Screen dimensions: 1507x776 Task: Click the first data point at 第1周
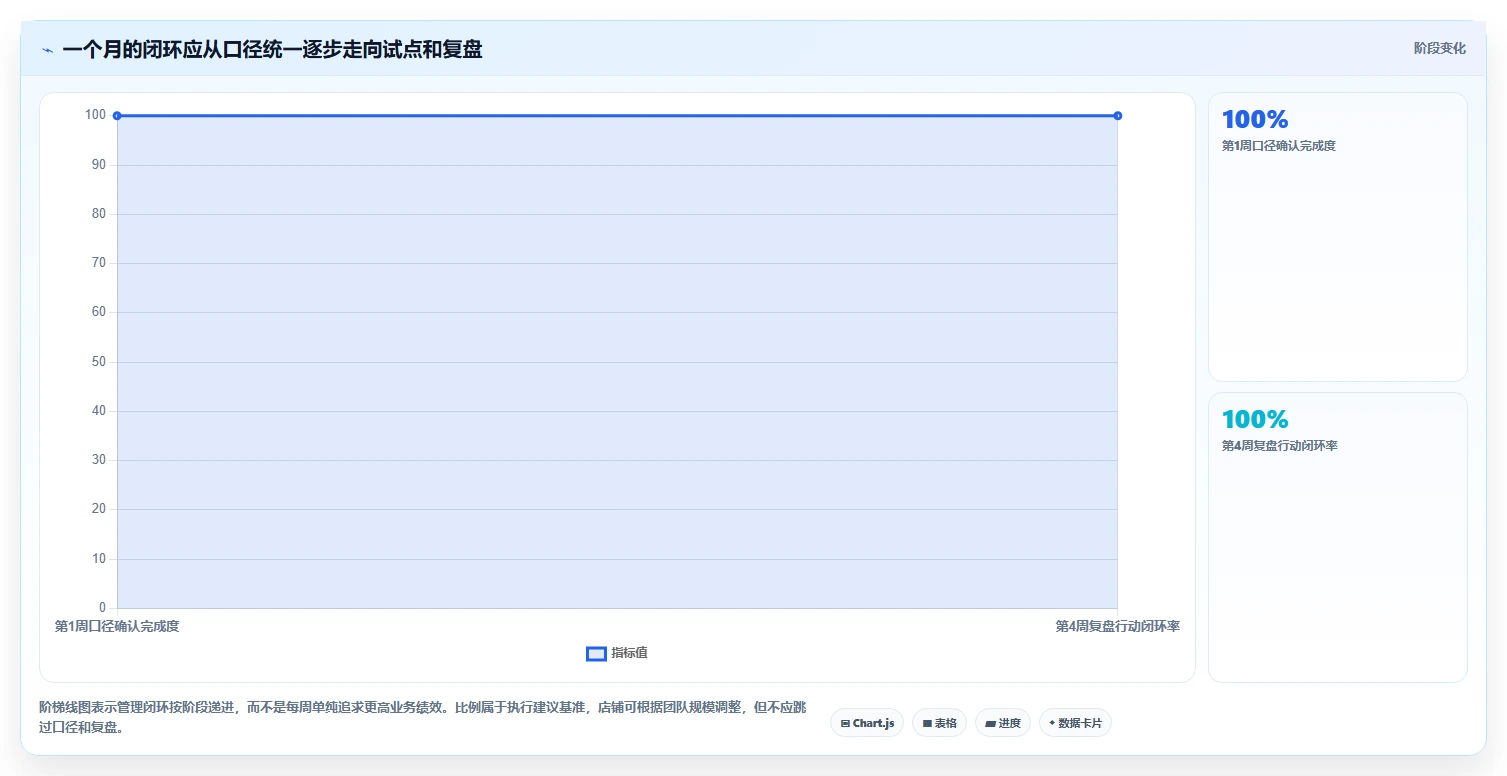click(117, 116)
